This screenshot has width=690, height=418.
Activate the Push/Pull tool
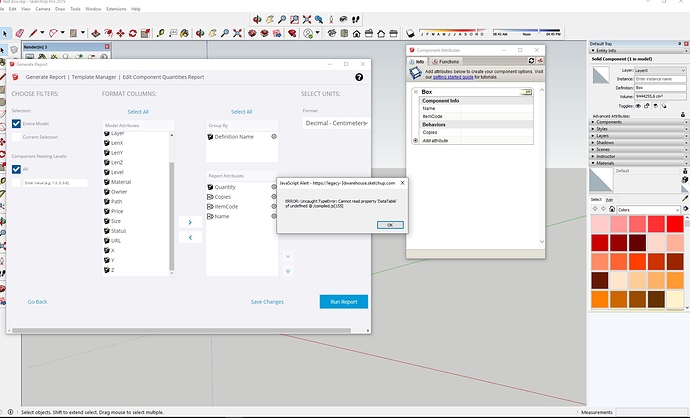[95, 33]
